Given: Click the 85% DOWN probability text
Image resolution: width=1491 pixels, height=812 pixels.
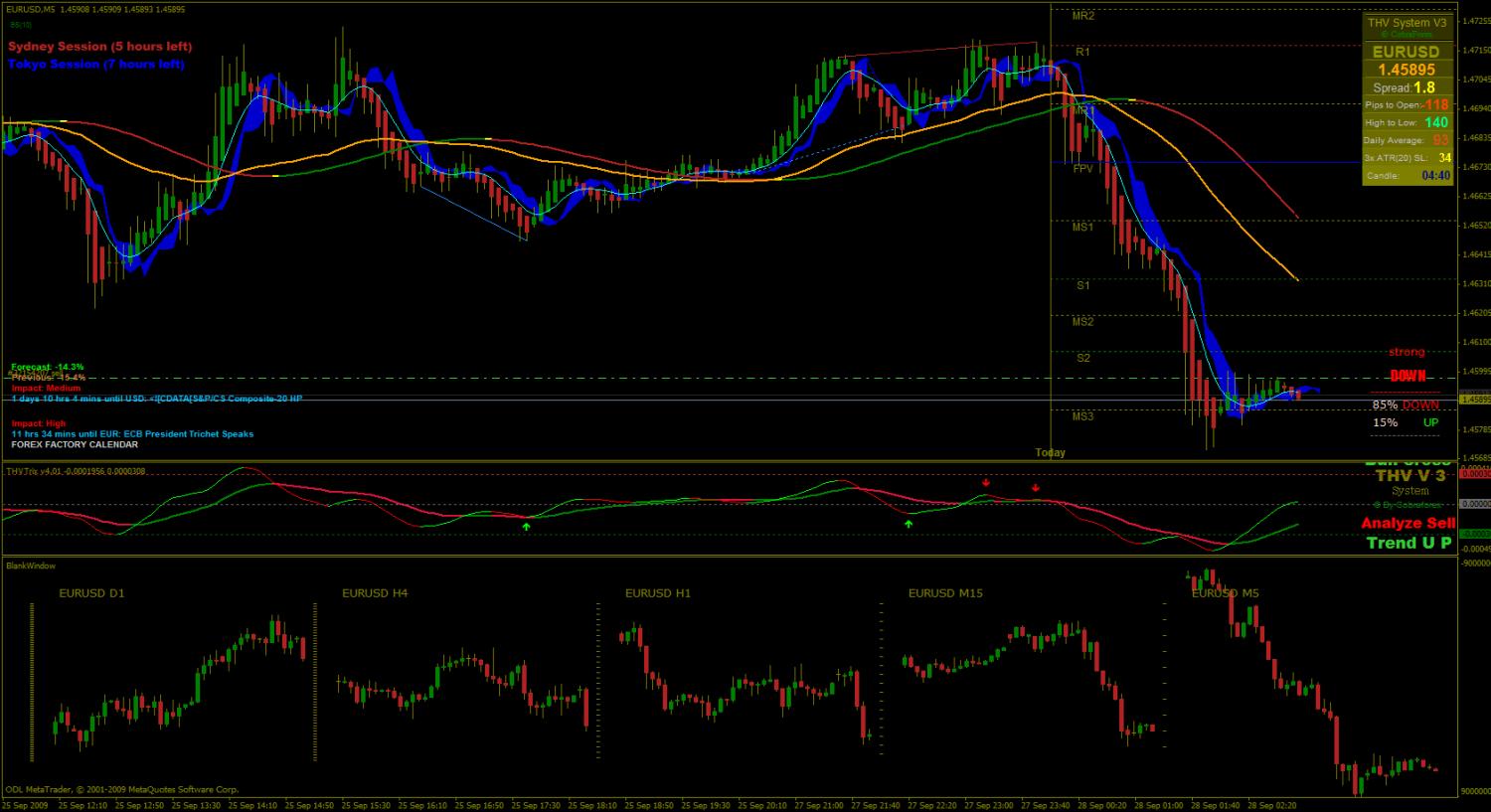Looking at the screenshot, I should [x=1406, y=406].
